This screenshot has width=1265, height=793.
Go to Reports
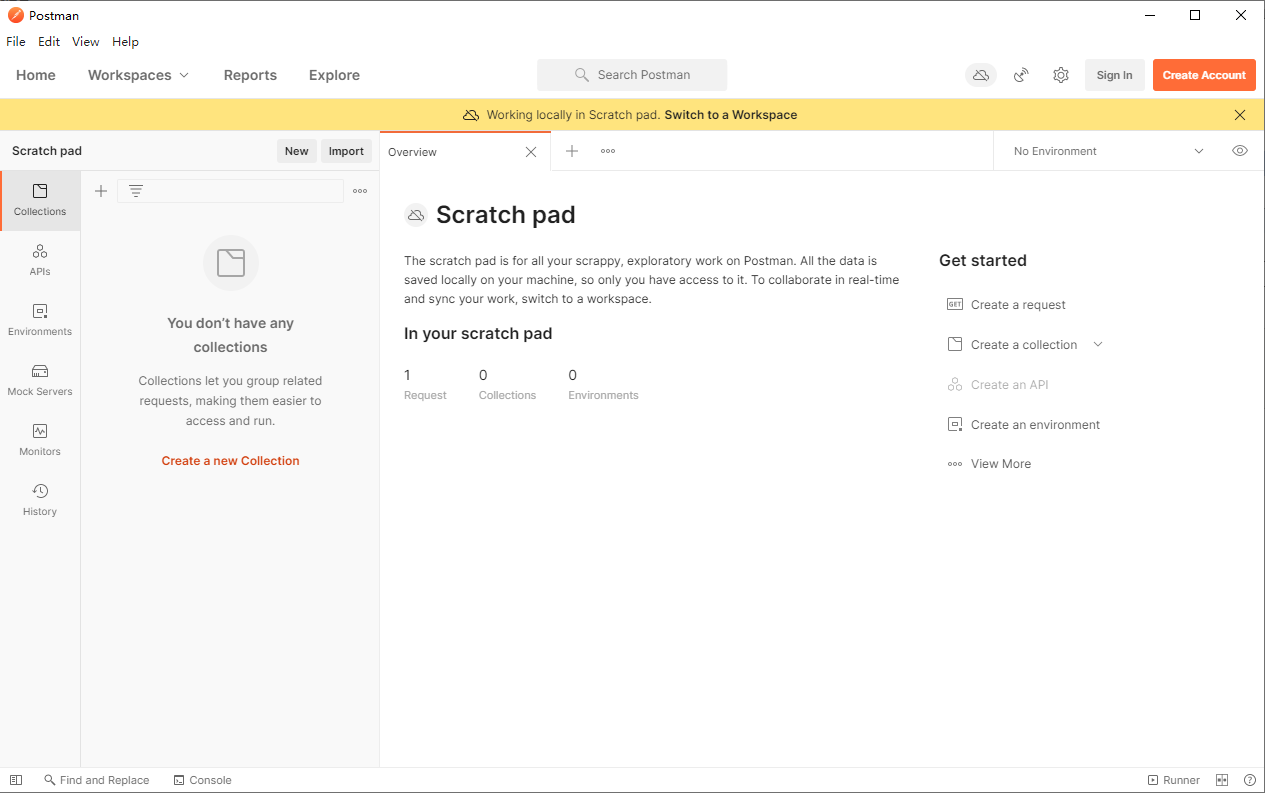(250, 75)
